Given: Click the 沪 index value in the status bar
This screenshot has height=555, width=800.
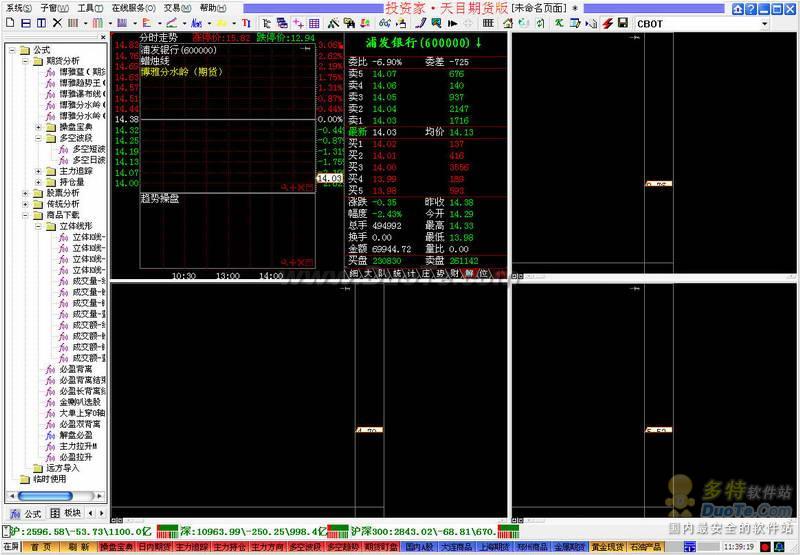Looking at the screenshot, I should (x=82, y=532).
